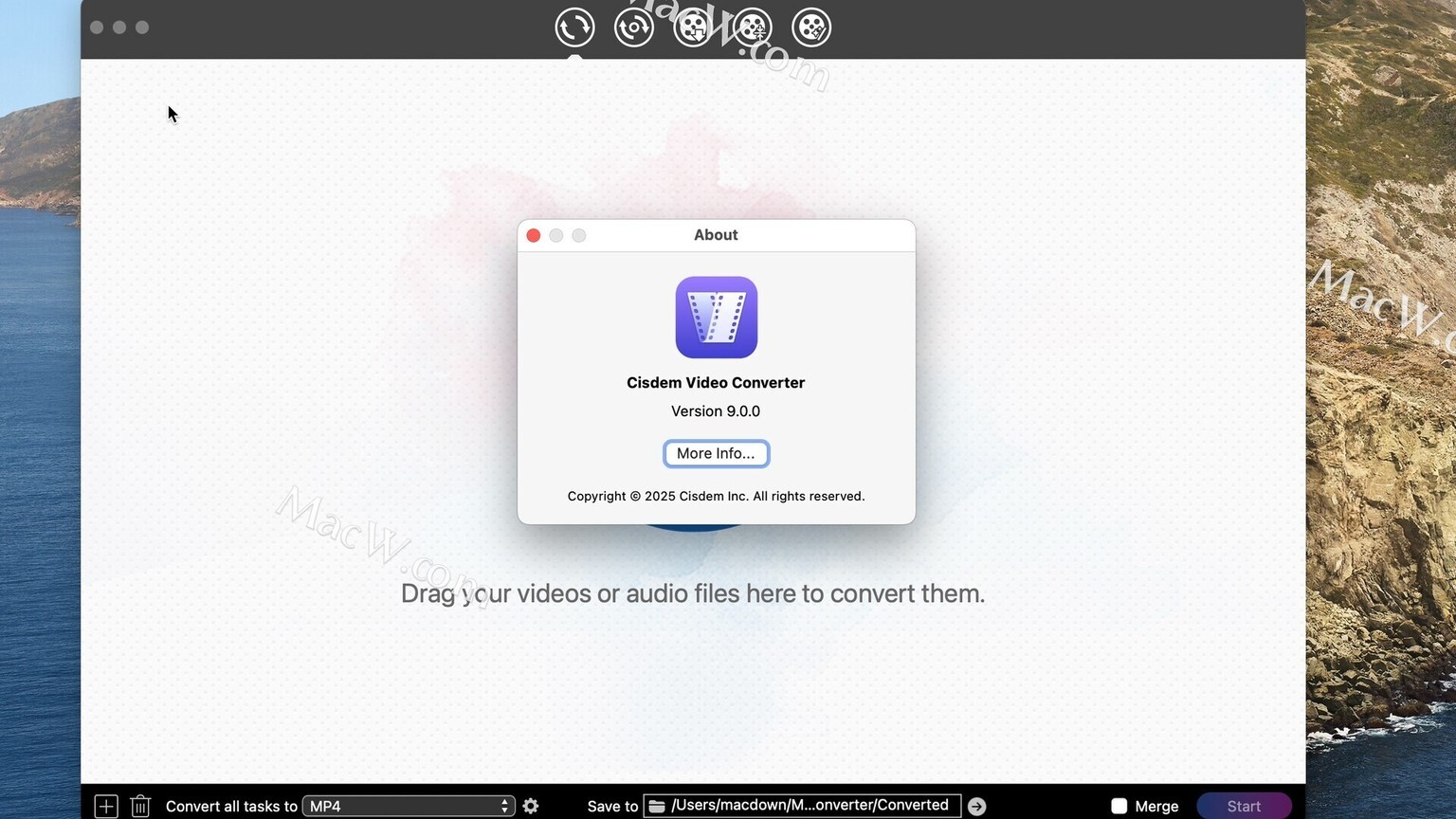Select the video Compress icon in the toolbar
The width and height of the screenshot is (1456, 819).
coord(753,27)
